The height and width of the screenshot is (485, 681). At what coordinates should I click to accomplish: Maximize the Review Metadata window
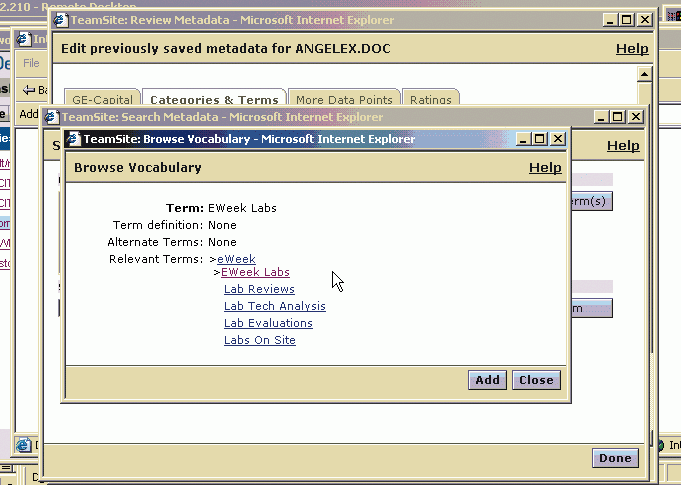(x=627, y=20)
